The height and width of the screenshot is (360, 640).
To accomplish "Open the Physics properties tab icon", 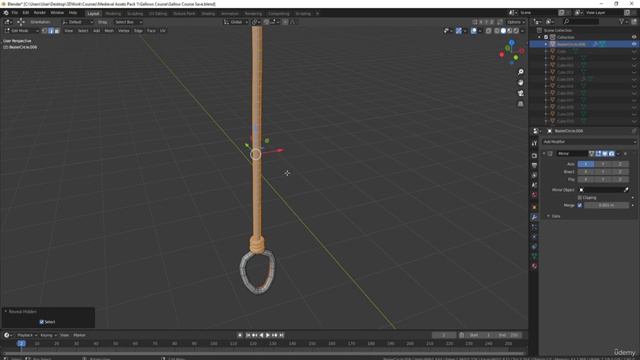I will click(x=534, y=237).
